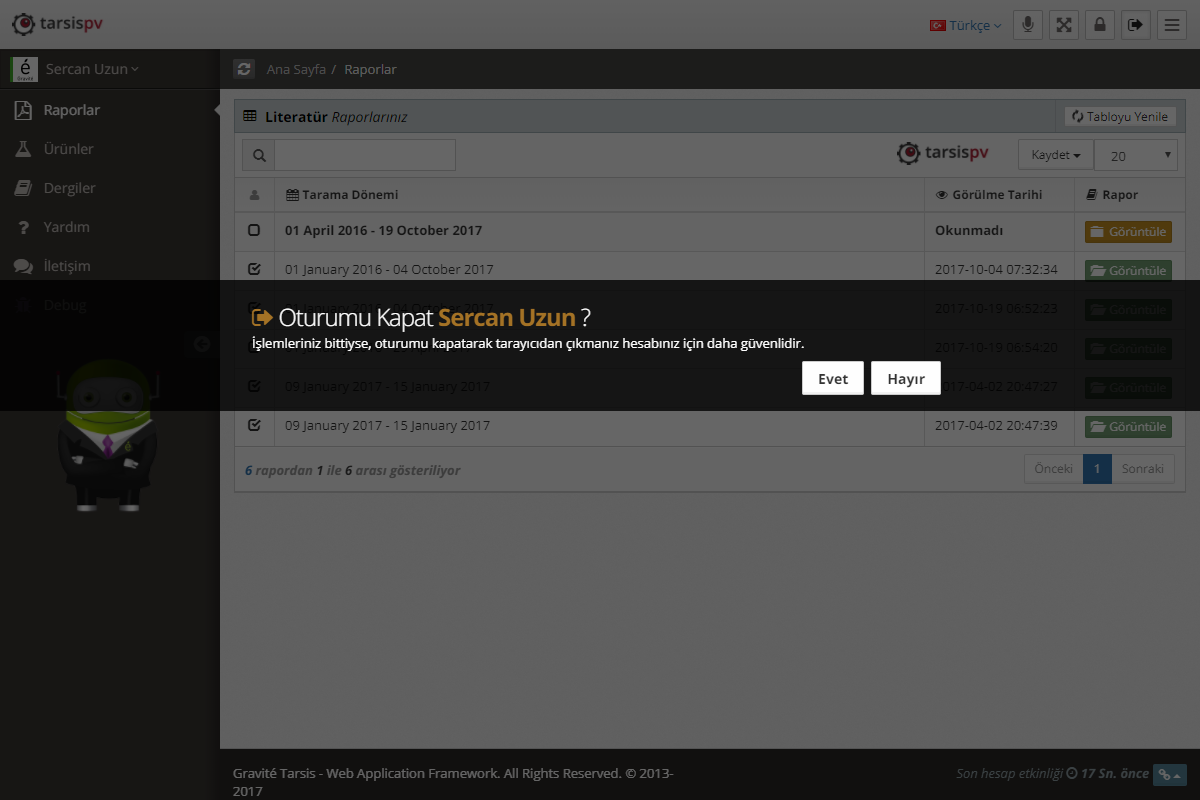Expand the Kaydet dropdown
1200x800 pixels.
click(1056, 155)
